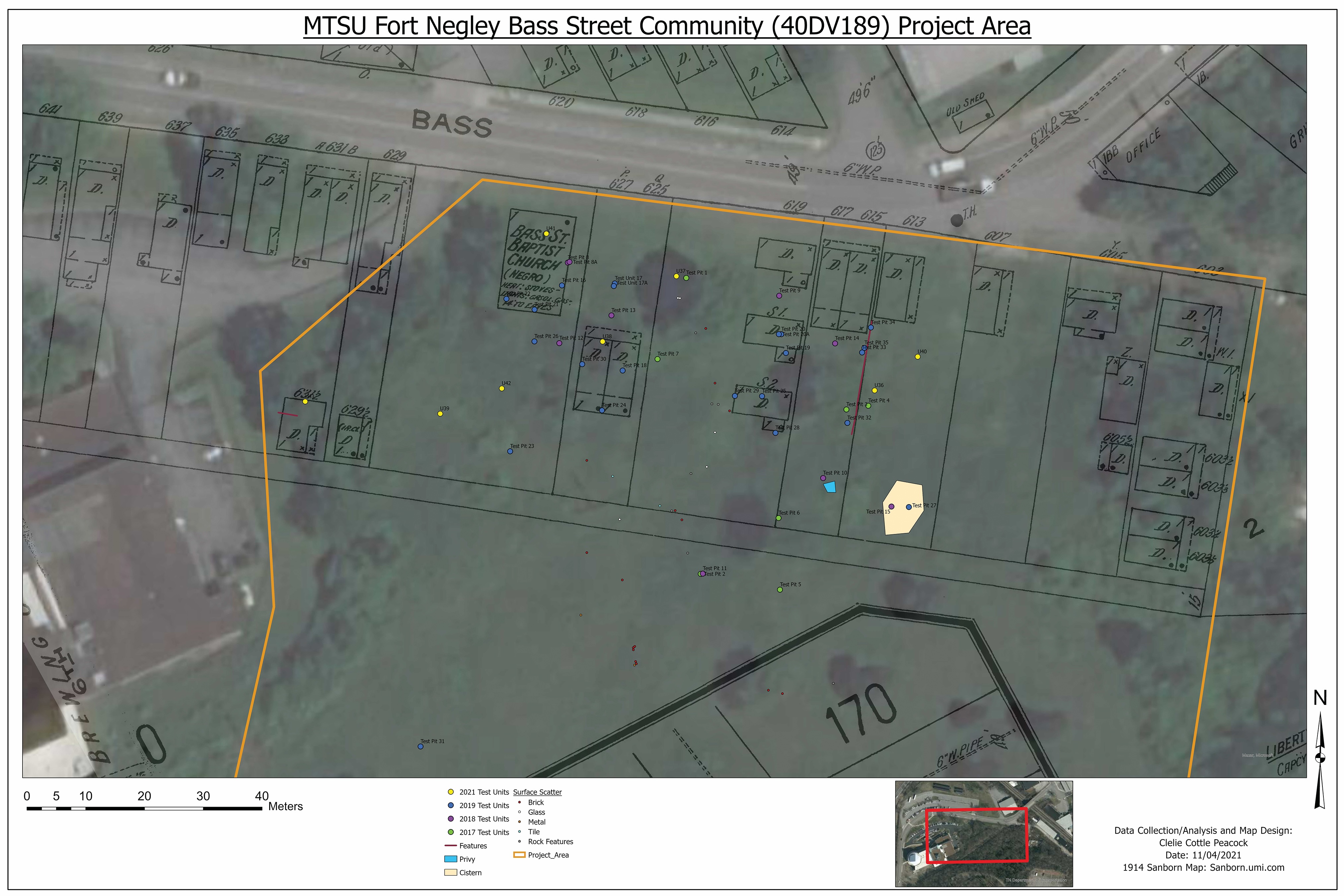Viewport: 1344px width, 896px height.
Task: Click the Rock Features legend entry
Action: click(x=545, y=842)
